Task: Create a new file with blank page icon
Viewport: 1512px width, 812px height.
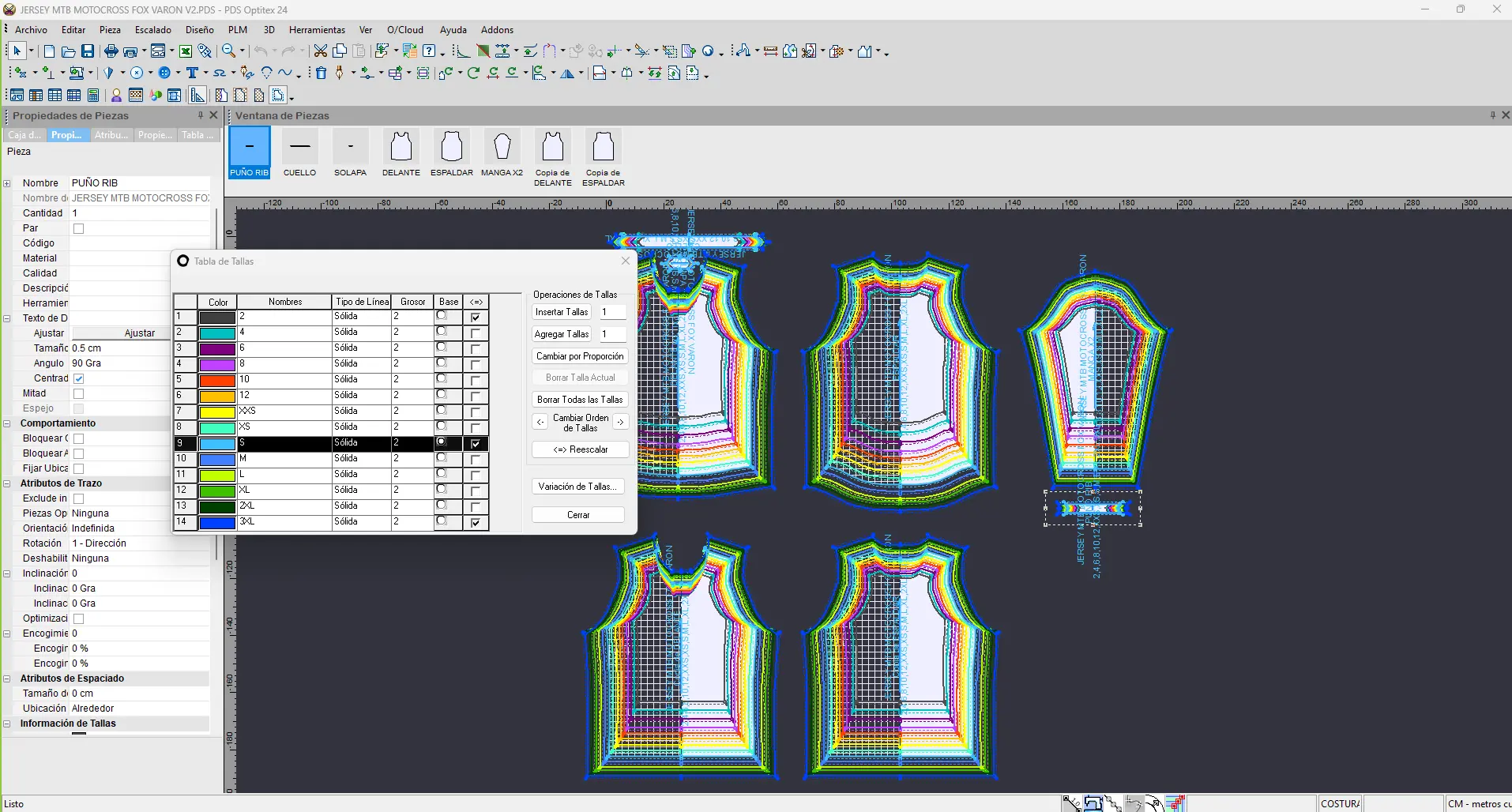Action: pyautogui.click(x=49, y=51)
